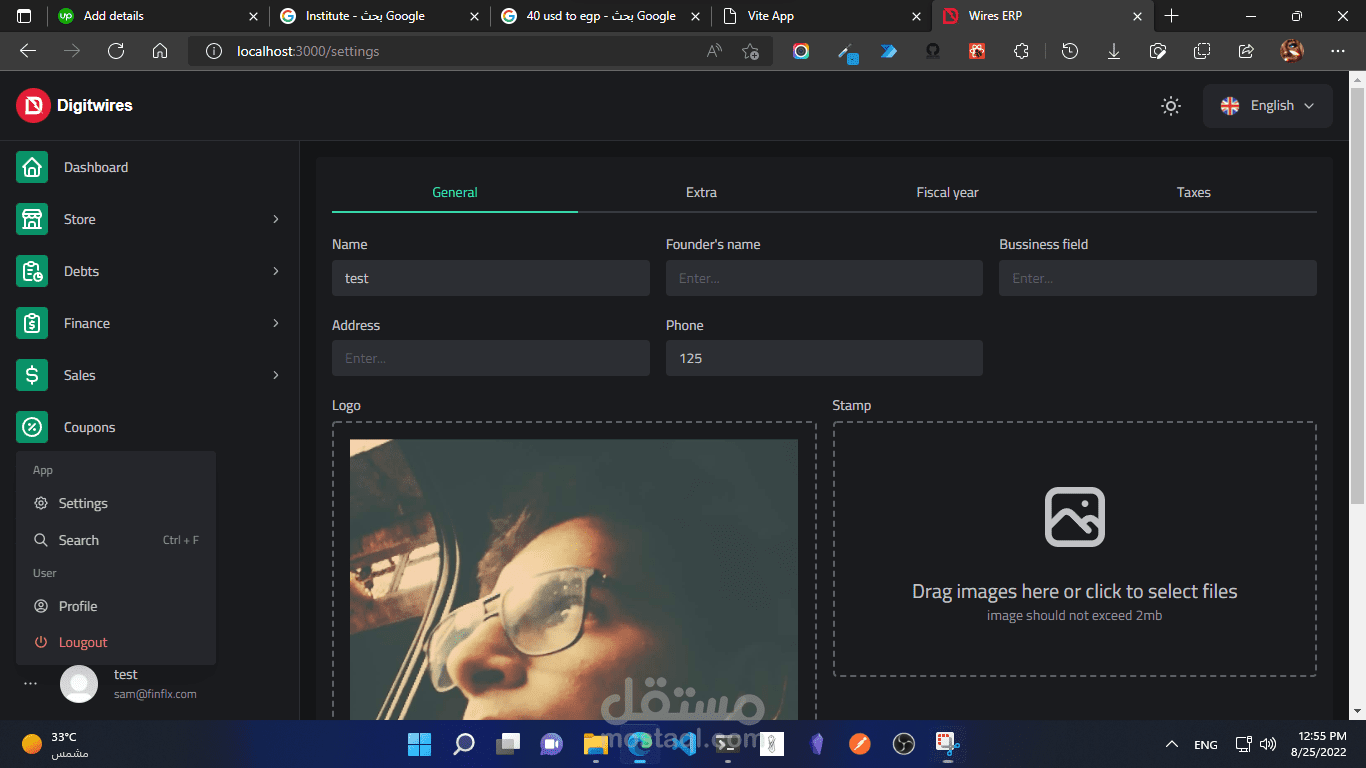Toggle light/dark theme sun icon
The image size is (1366, 768).
pyautogui.click(x=1171, y=106)
